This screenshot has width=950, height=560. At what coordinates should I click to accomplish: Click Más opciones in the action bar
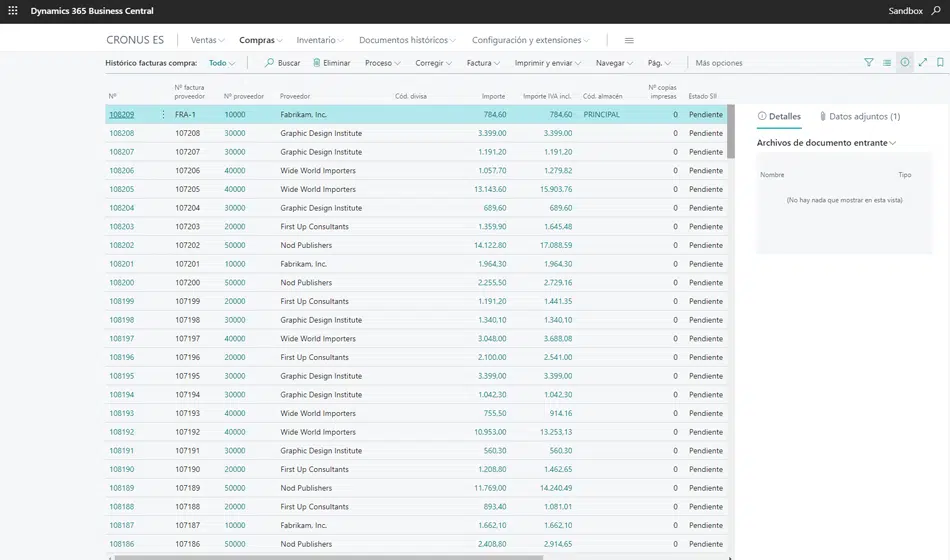(x=718, y=63)
